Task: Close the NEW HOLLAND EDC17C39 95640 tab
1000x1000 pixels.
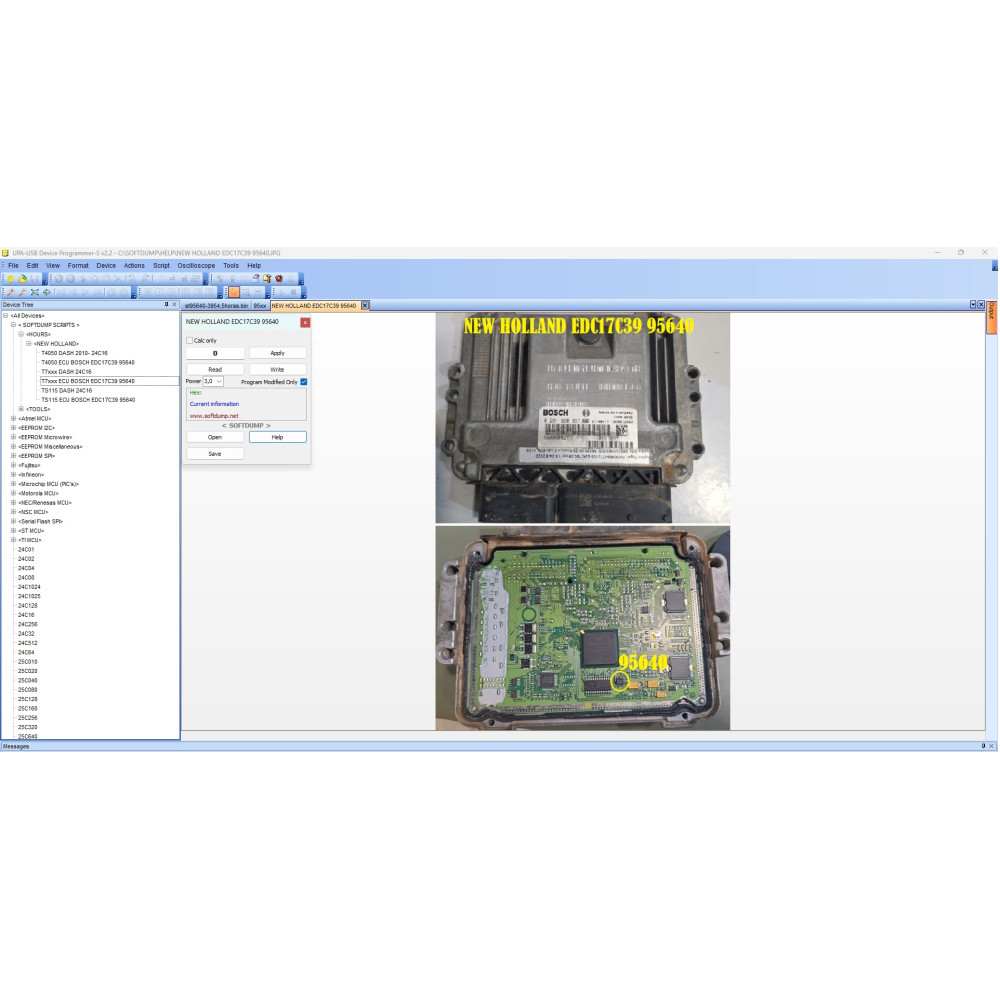Action: pos(365,305)
